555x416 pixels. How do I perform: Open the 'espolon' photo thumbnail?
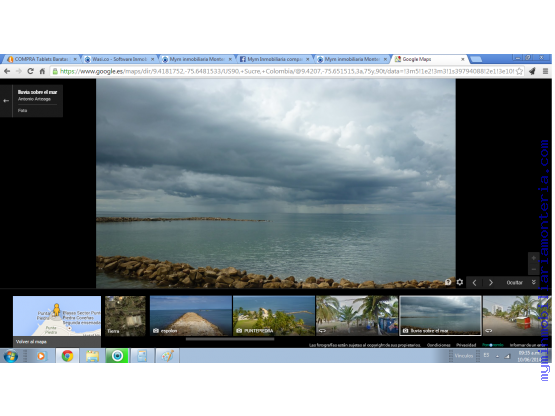[191, 316]
